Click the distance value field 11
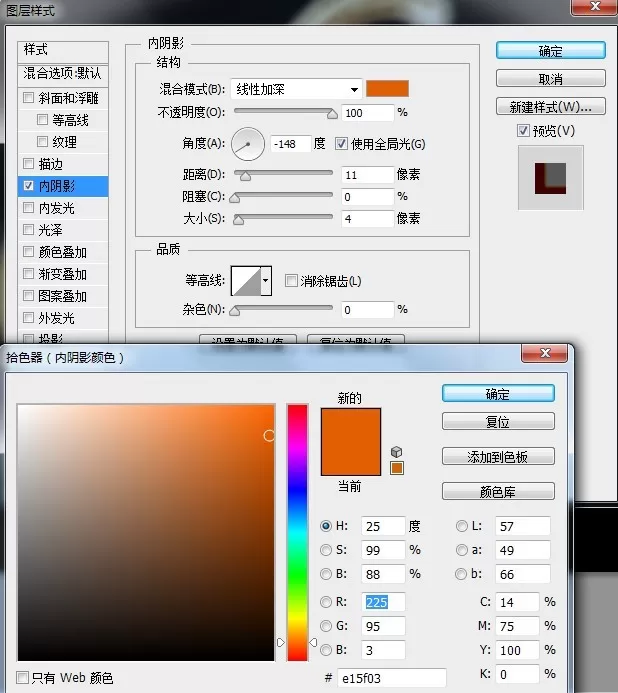 pos(367,175)
